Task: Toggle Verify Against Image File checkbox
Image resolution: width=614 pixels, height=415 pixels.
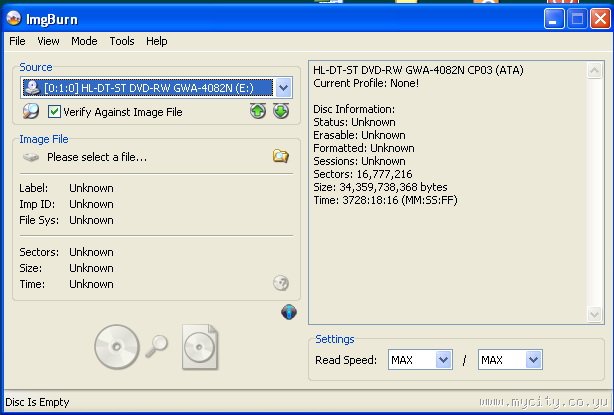Action: click(x=54, y=112)
